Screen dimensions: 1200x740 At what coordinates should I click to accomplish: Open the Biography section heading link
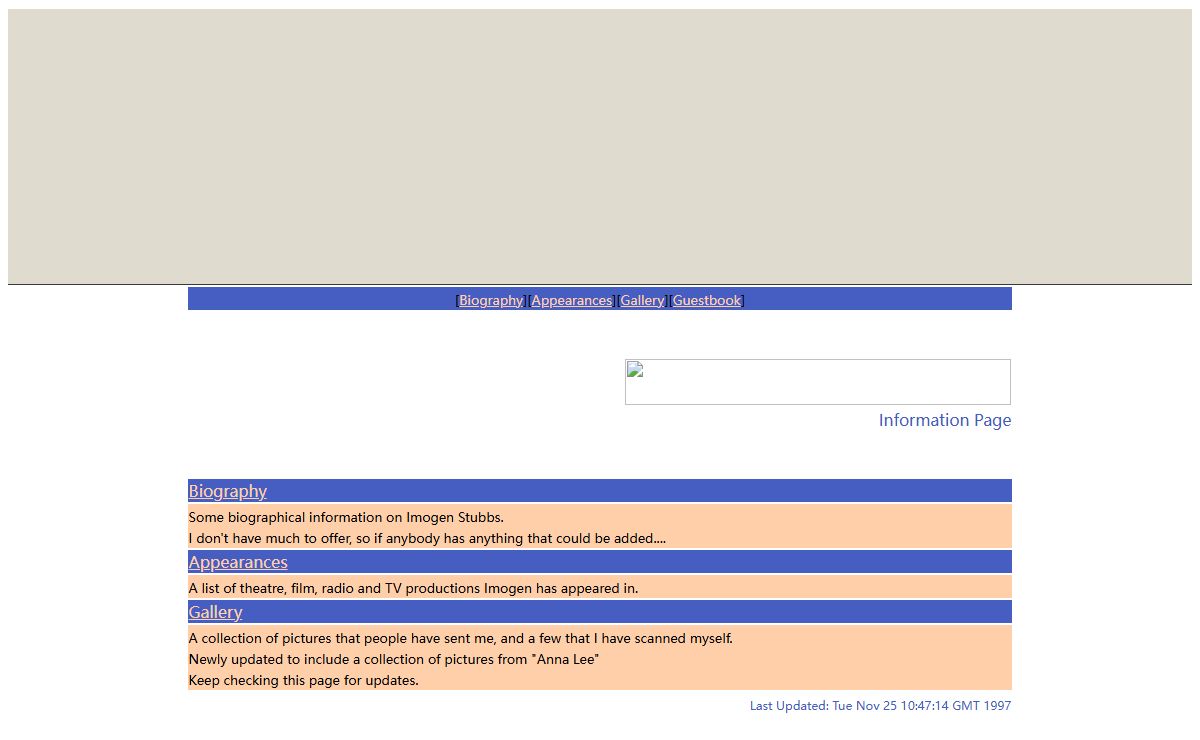228,491
